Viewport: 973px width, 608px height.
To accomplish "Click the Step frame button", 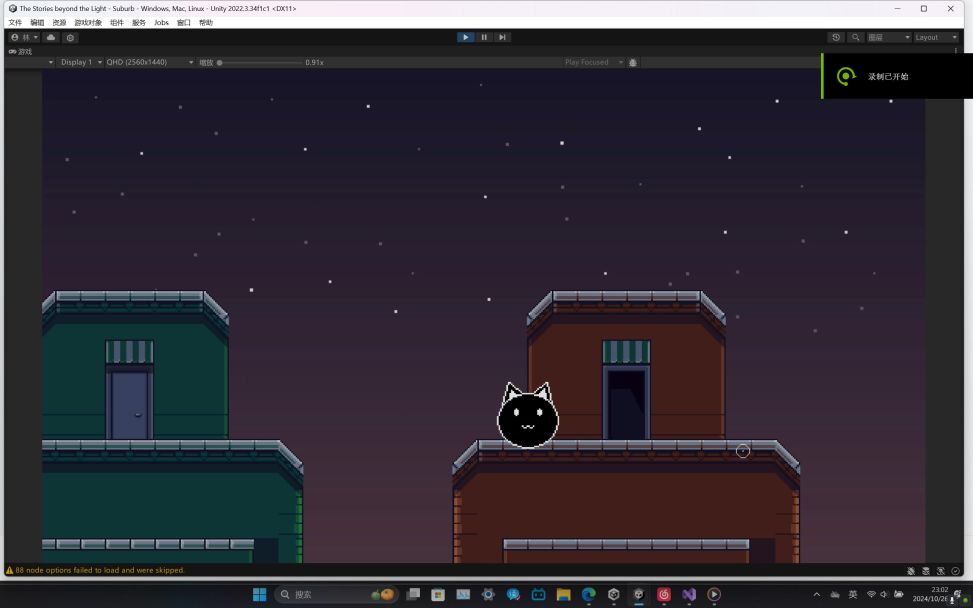I will pos(502,37).
